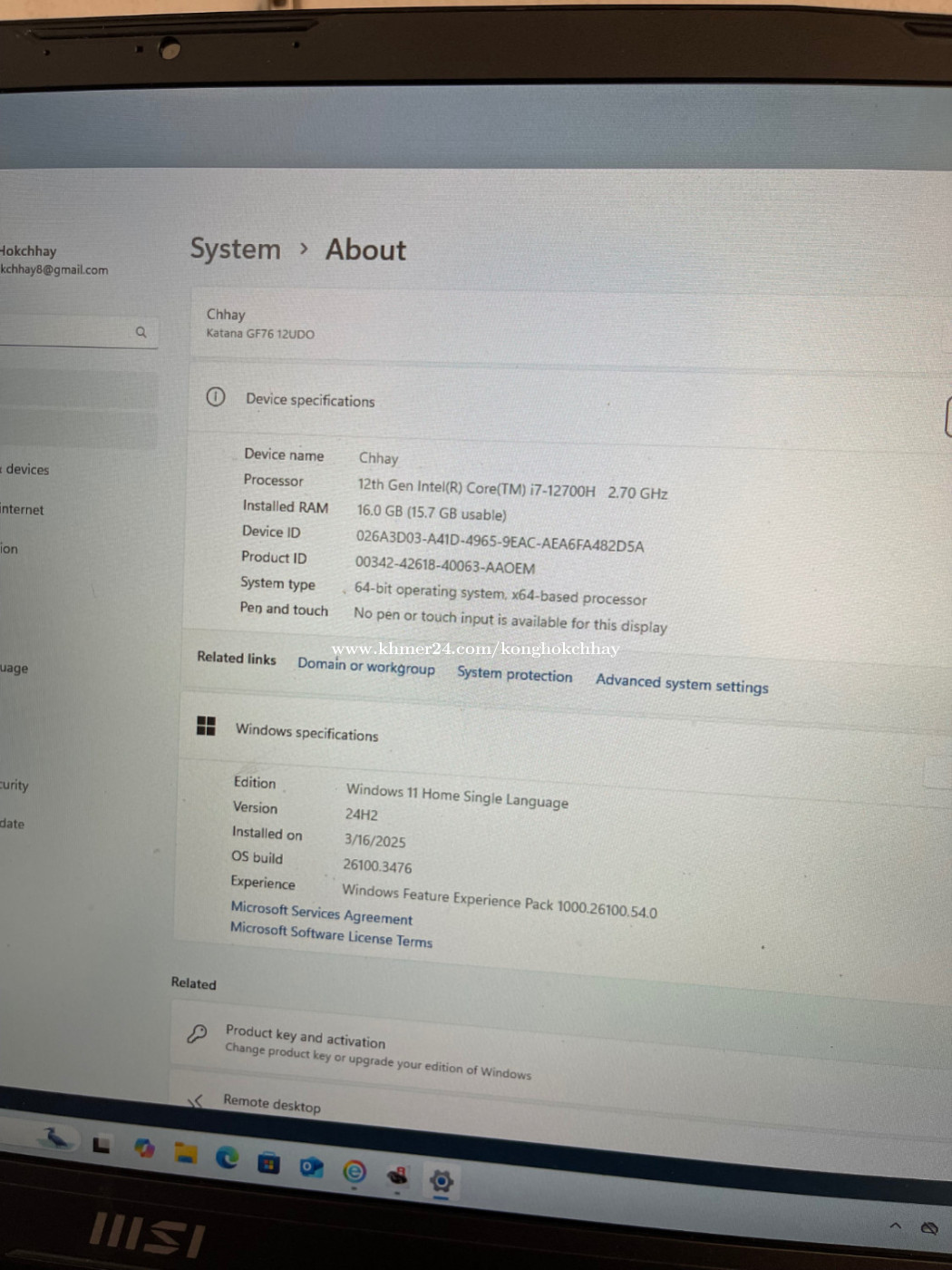Open Copilot icon in taskbar
The image size is (952, 1270).
144,1148
